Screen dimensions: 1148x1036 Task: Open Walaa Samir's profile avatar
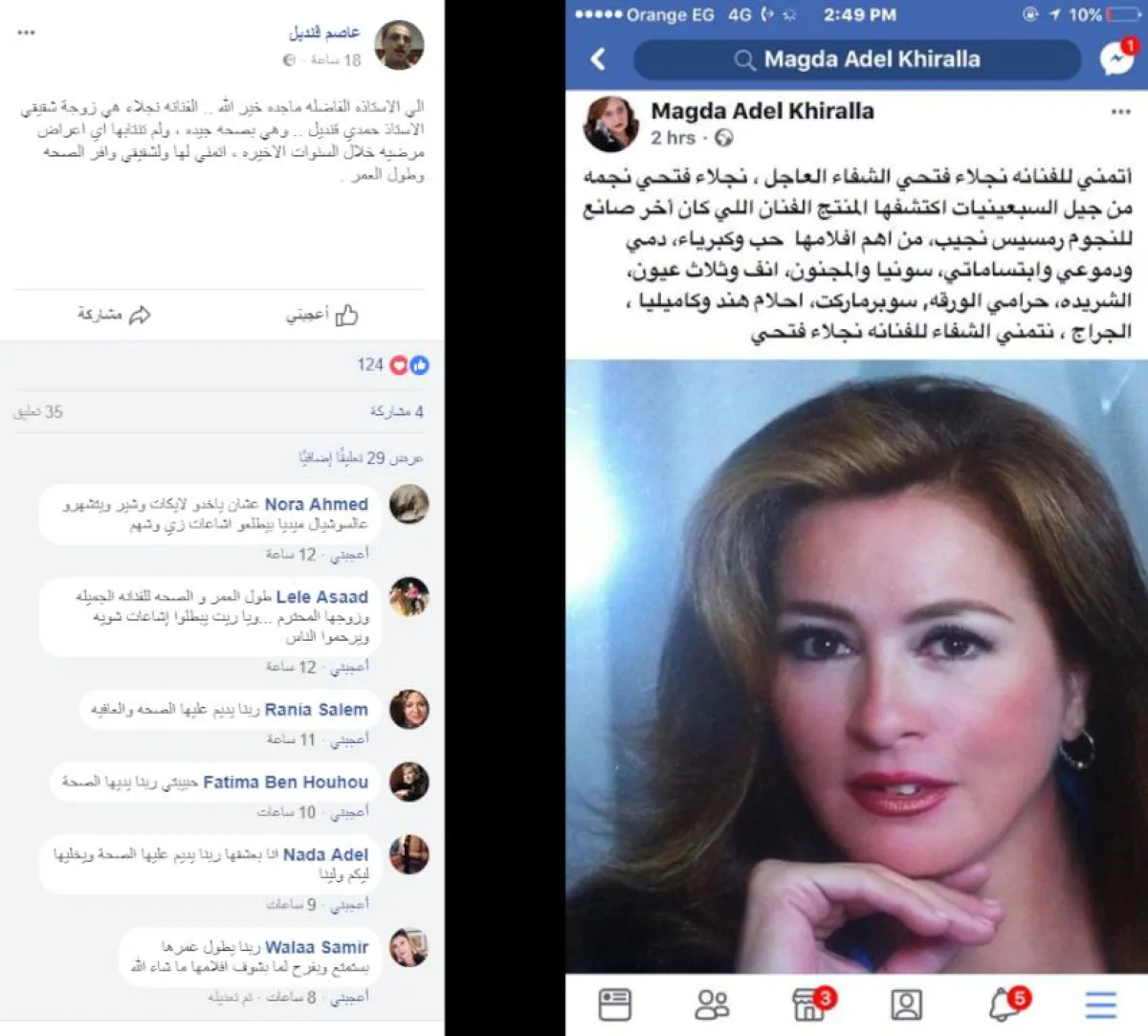[x=408, y=947]
